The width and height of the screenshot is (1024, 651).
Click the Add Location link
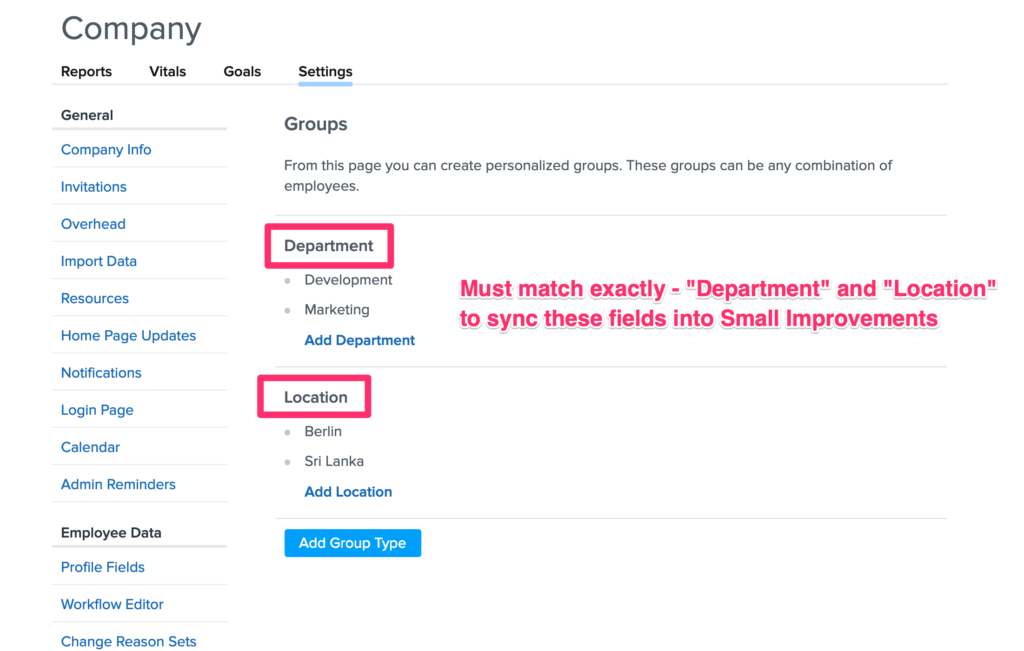pyautogui.click(x=348, y=492)
